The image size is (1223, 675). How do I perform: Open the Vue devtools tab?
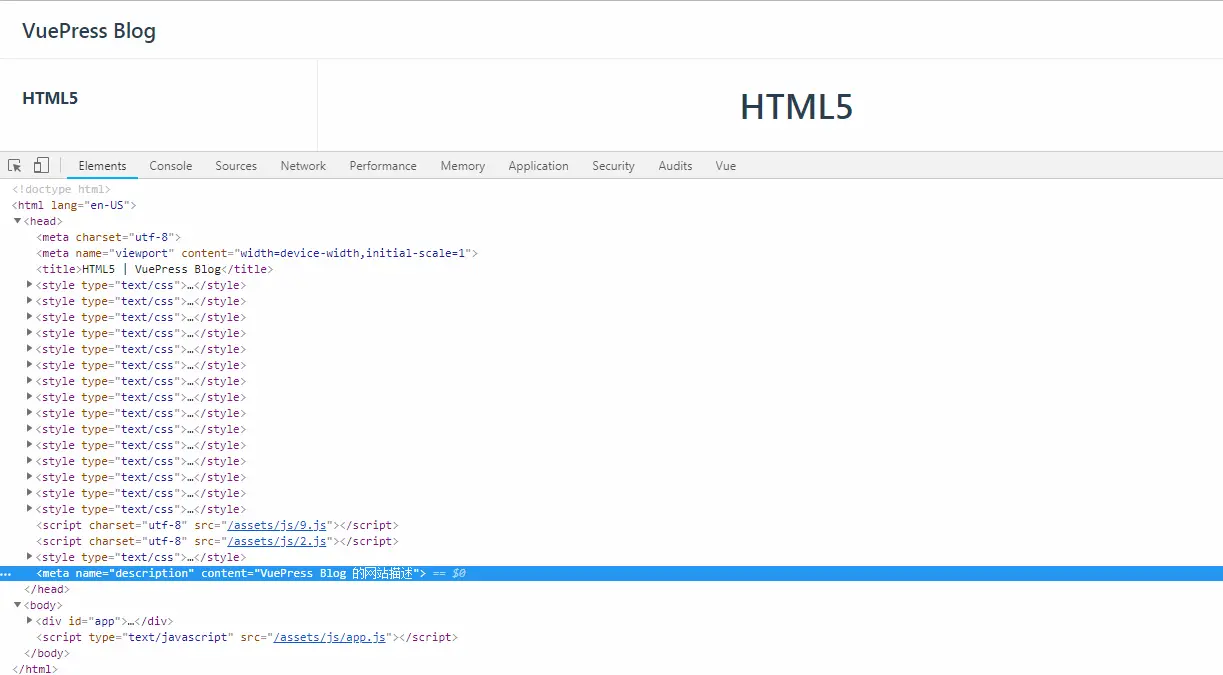click(x=726, y=166)
